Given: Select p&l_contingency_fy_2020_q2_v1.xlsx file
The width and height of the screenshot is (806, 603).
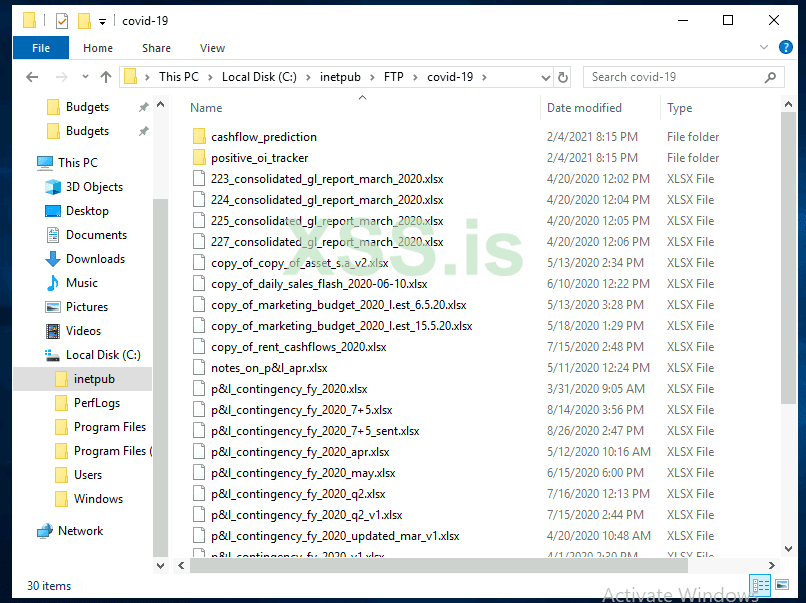Looking at the screenshot, I should click(306, 515).
